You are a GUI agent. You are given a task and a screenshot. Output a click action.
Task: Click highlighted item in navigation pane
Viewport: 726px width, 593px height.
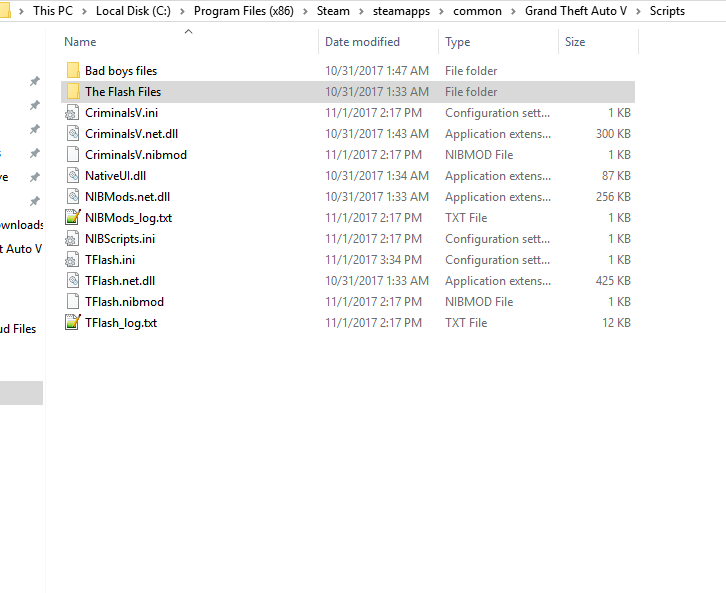[21, 393]
